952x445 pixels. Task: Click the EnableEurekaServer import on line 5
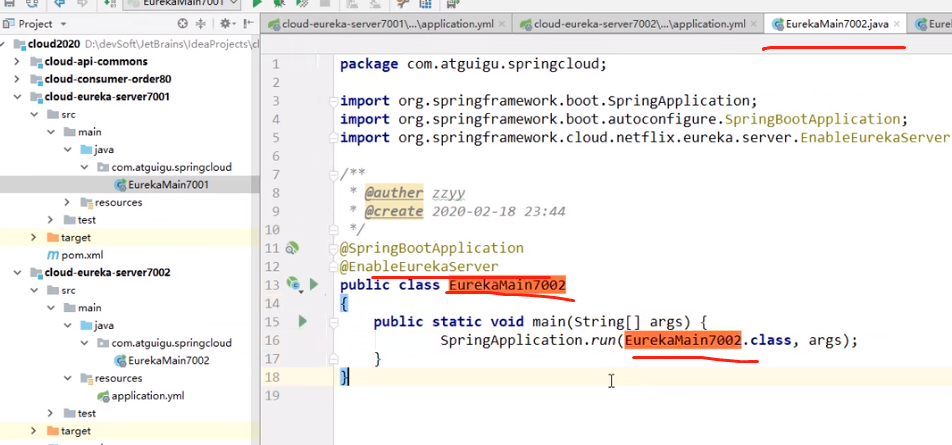(645, 138)
